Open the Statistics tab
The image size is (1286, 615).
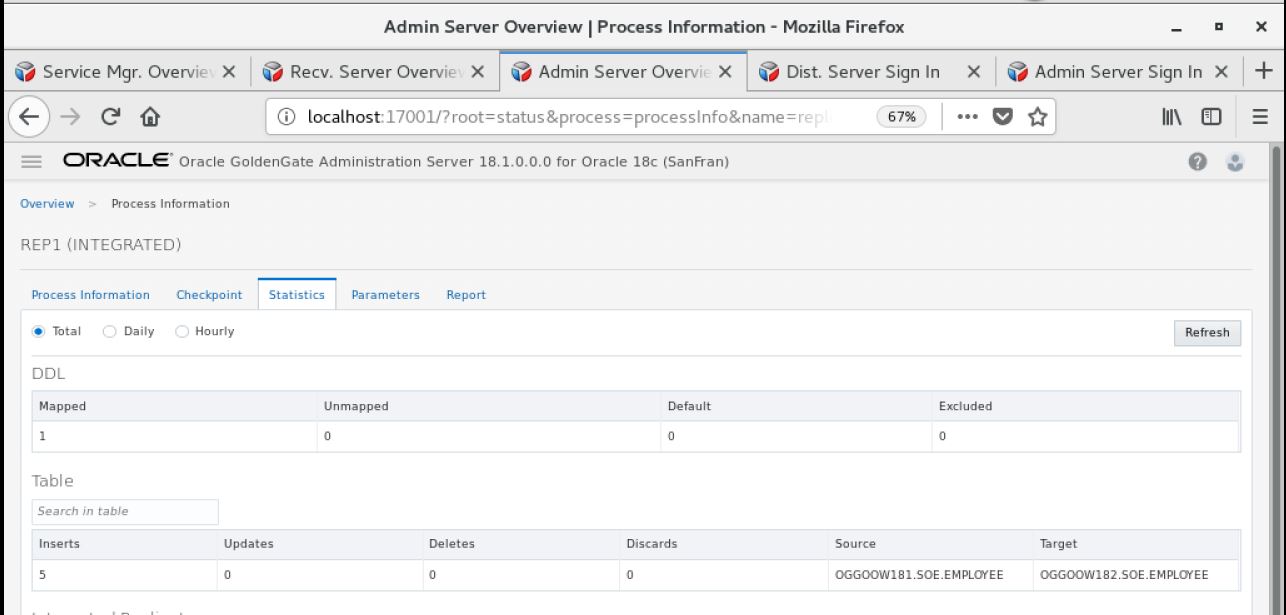[x=297, y=295]
